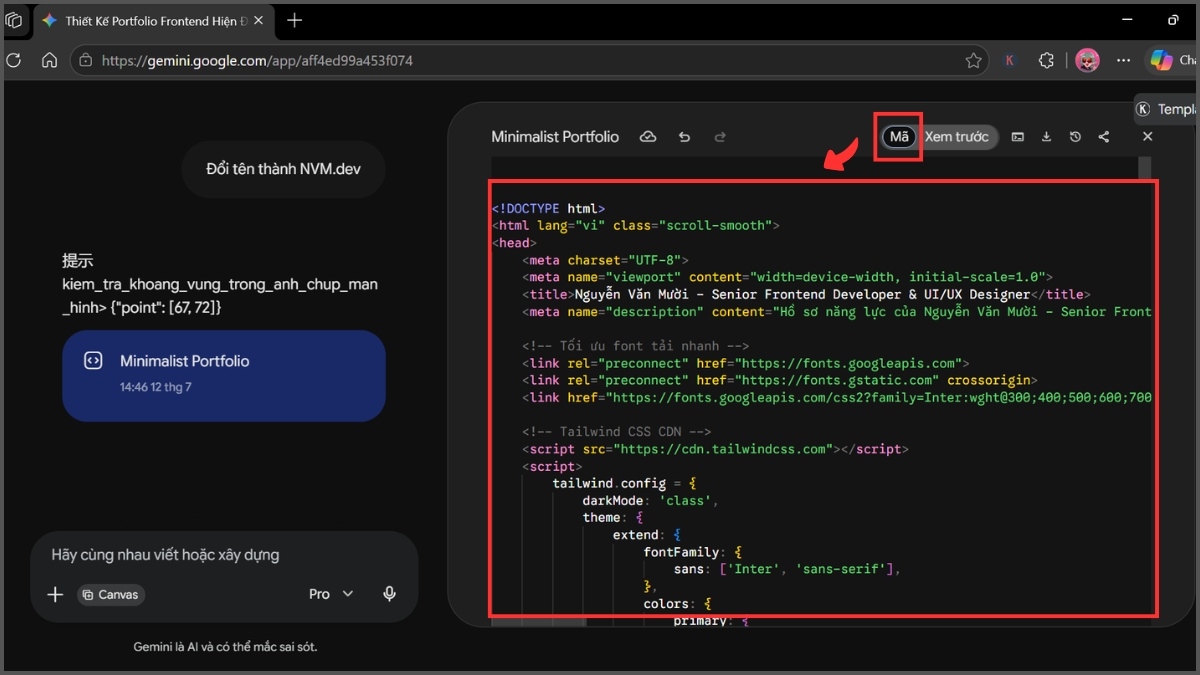This screenshot has height=675, width=1200.
Task: Click the Tailwind CSS CDN comment line
Action: 617,432
